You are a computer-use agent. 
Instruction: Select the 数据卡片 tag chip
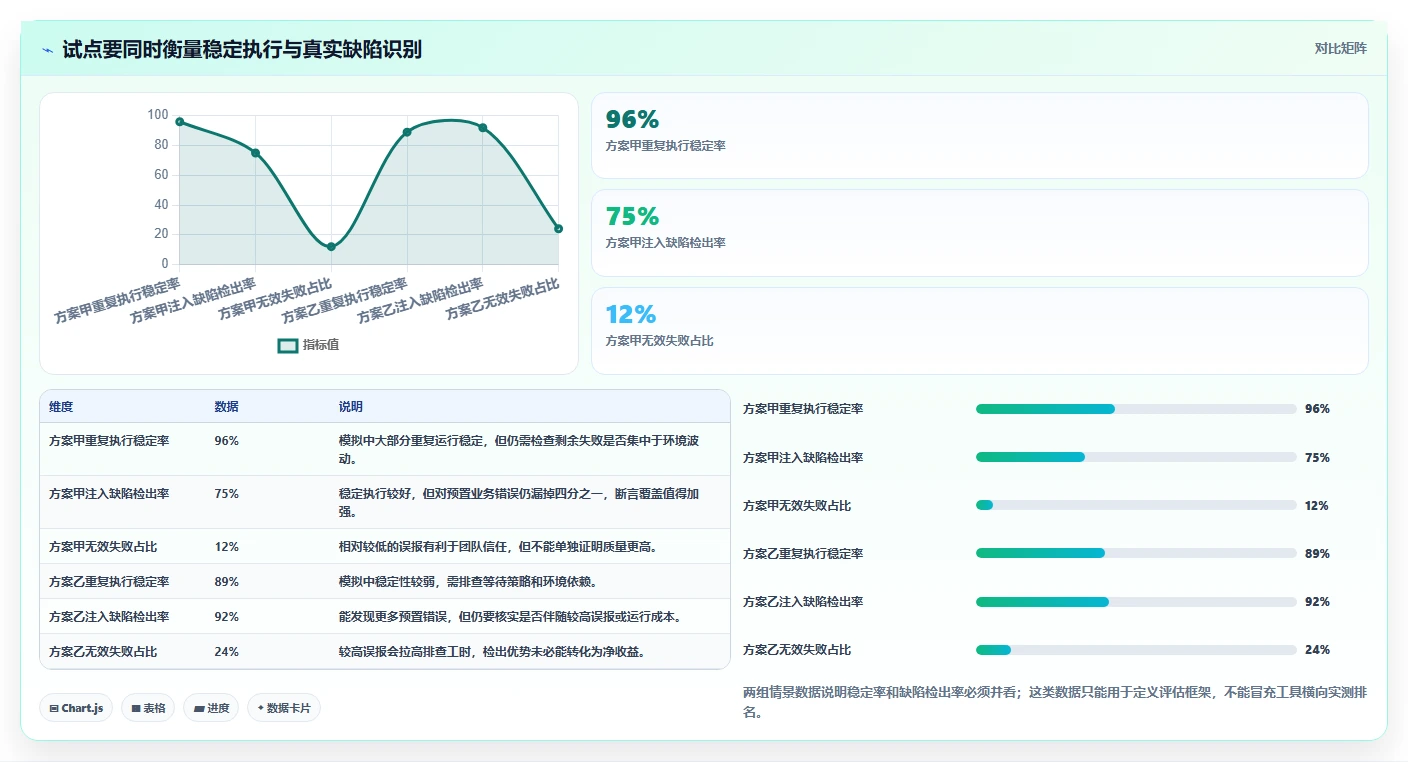click(284, 708)
